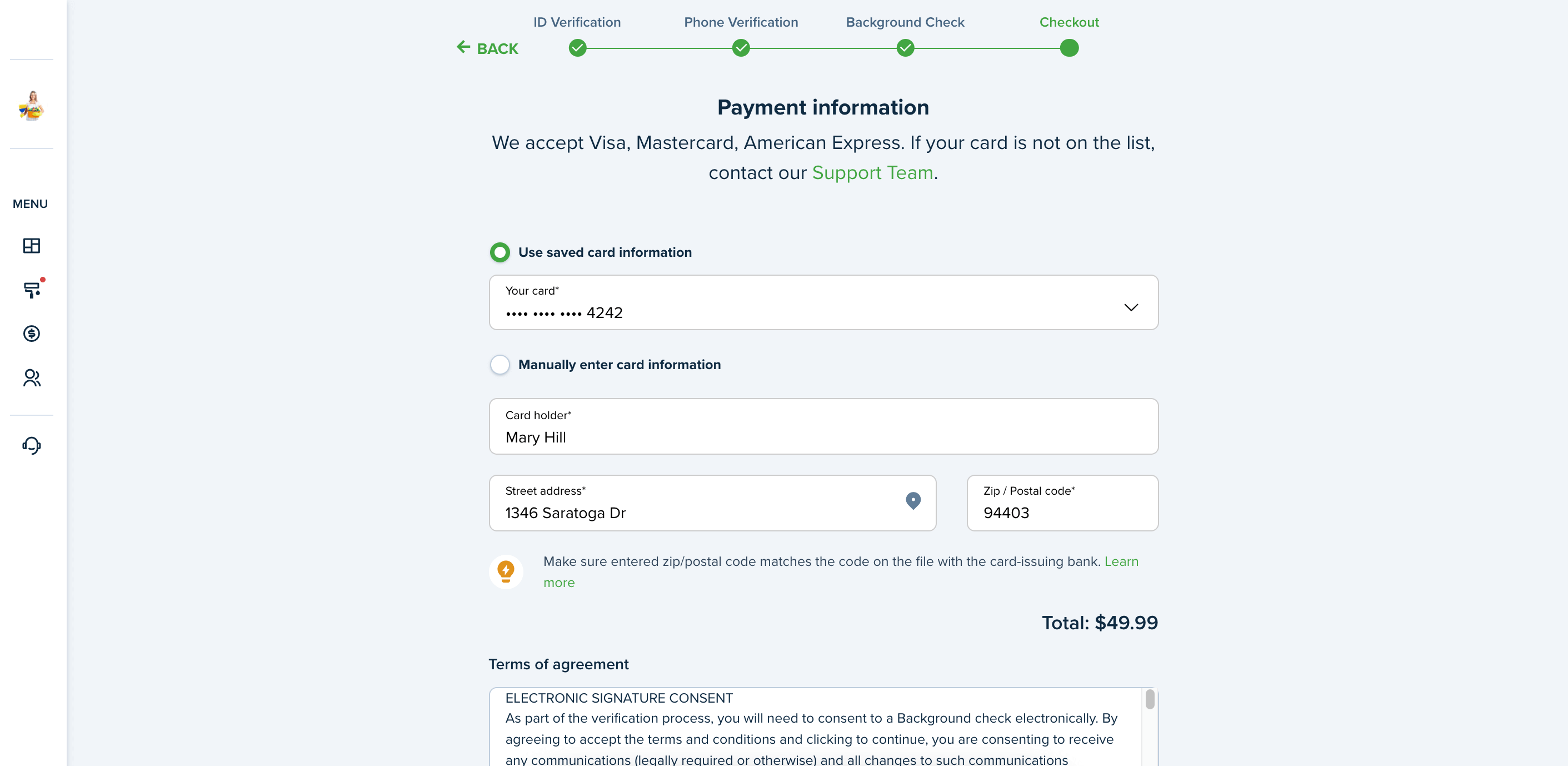Screen dimensions: 1568x766
Task: Click the profile avatar picture
Action: (31, 106)
